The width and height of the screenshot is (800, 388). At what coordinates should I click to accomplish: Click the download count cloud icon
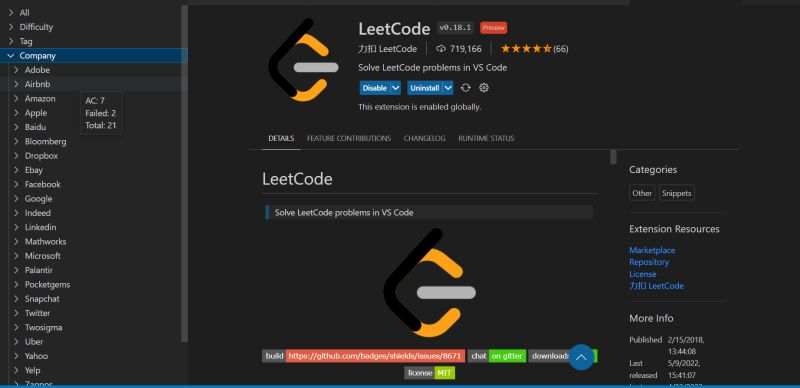[x=441, y=49]
